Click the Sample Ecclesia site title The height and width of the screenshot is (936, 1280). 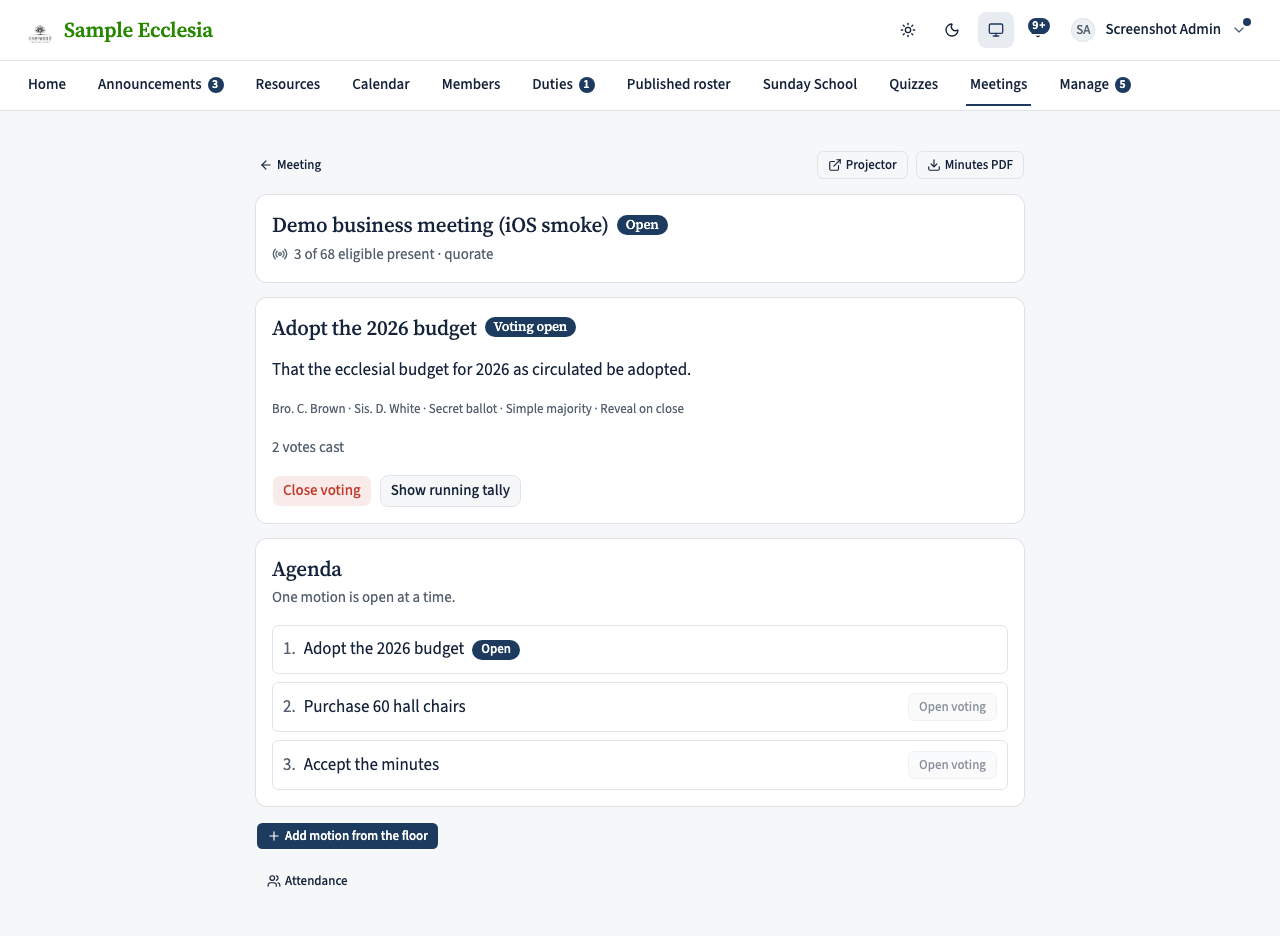click(138, 31)
